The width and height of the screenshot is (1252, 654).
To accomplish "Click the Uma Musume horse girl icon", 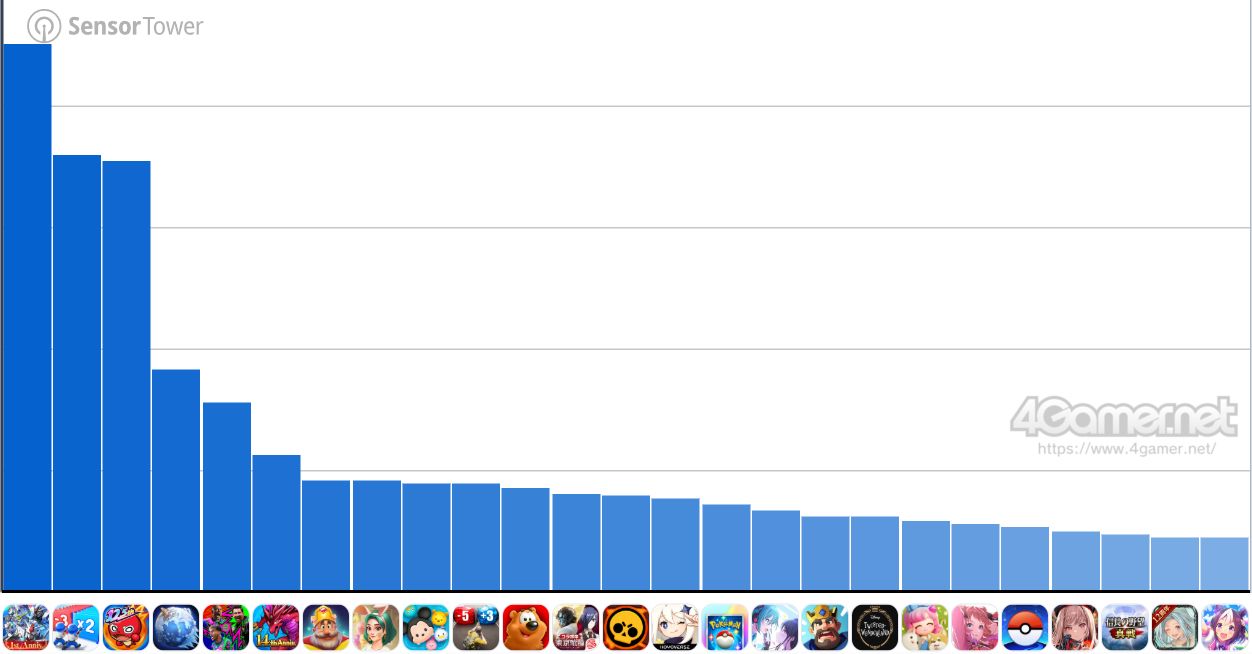I will click(x=1225, y=627).
